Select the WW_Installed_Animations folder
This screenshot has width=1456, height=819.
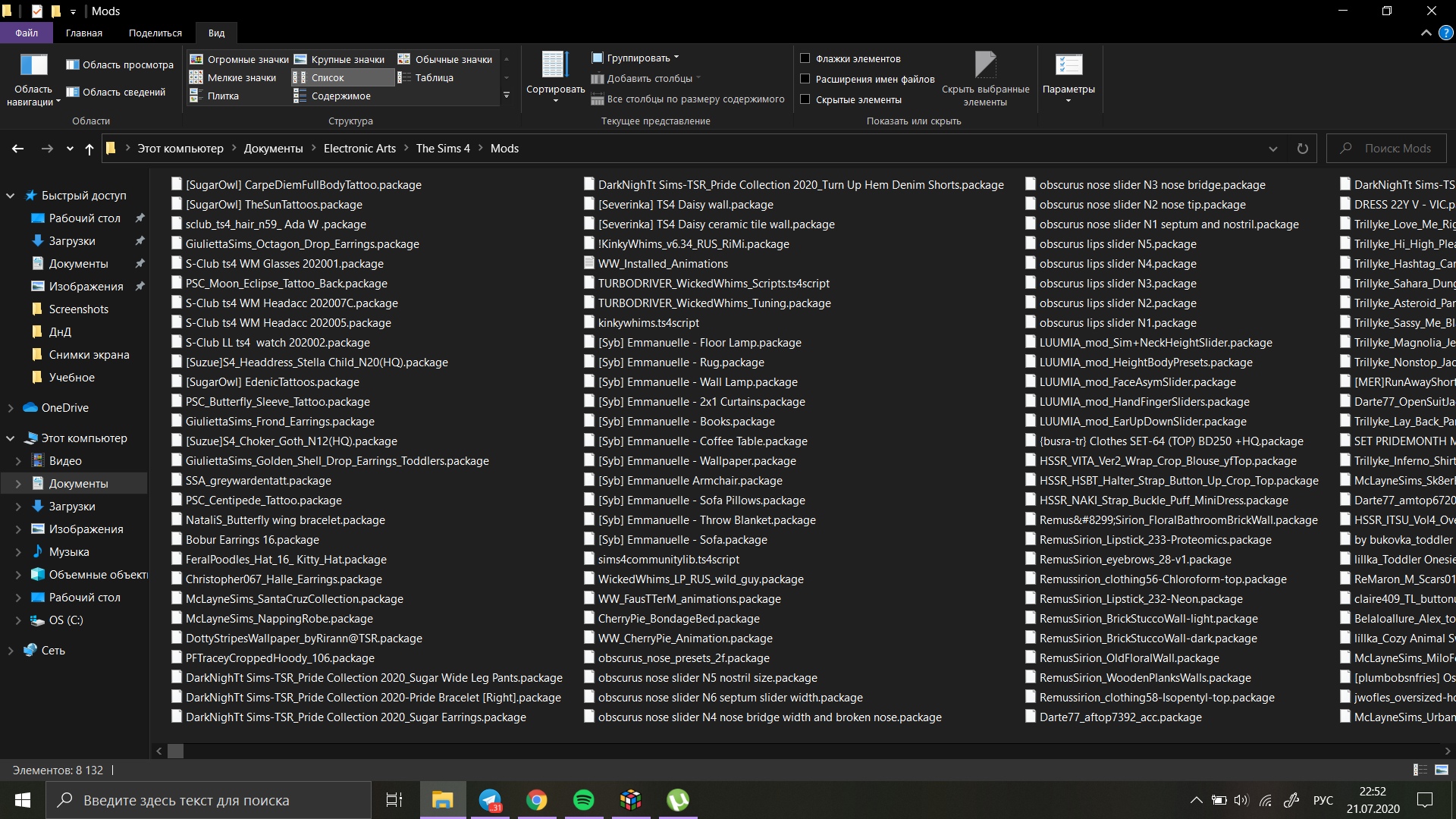pyautogui.click(x=663, y=264)
